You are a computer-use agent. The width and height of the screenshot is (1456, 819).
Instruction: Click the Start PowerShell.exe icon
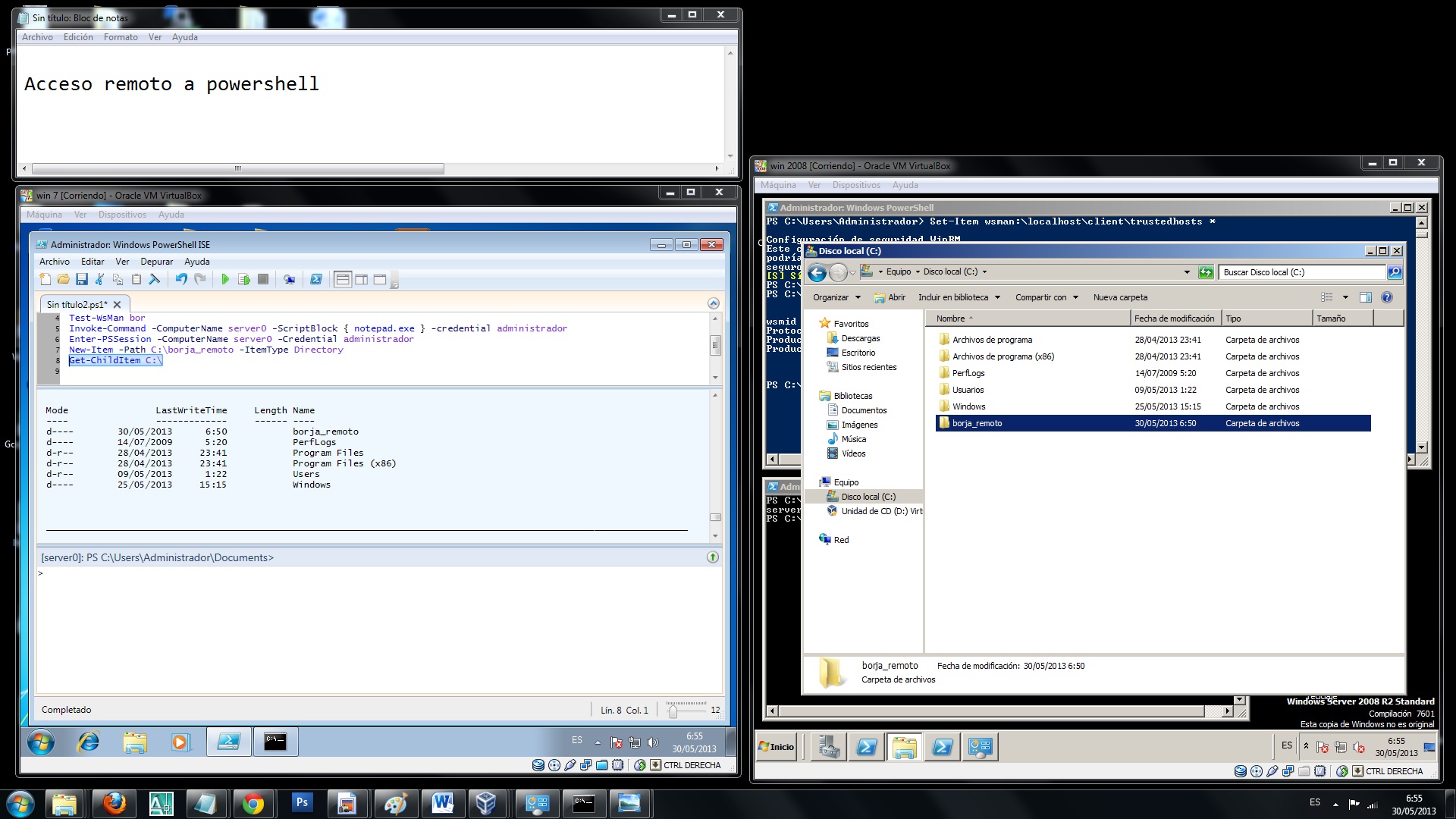[x=316, y=280]
